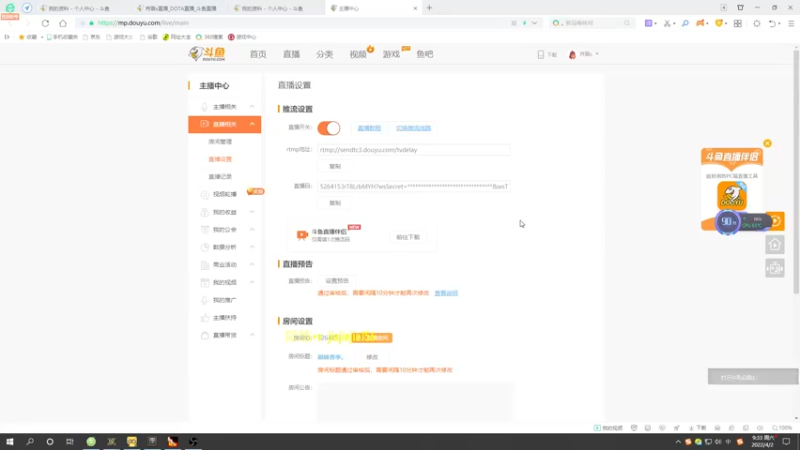The height and width of the screenshot is (450, 800).
Task: Close the 斗鱼直播伴侣 floating ad
Action: coord(767,143)
